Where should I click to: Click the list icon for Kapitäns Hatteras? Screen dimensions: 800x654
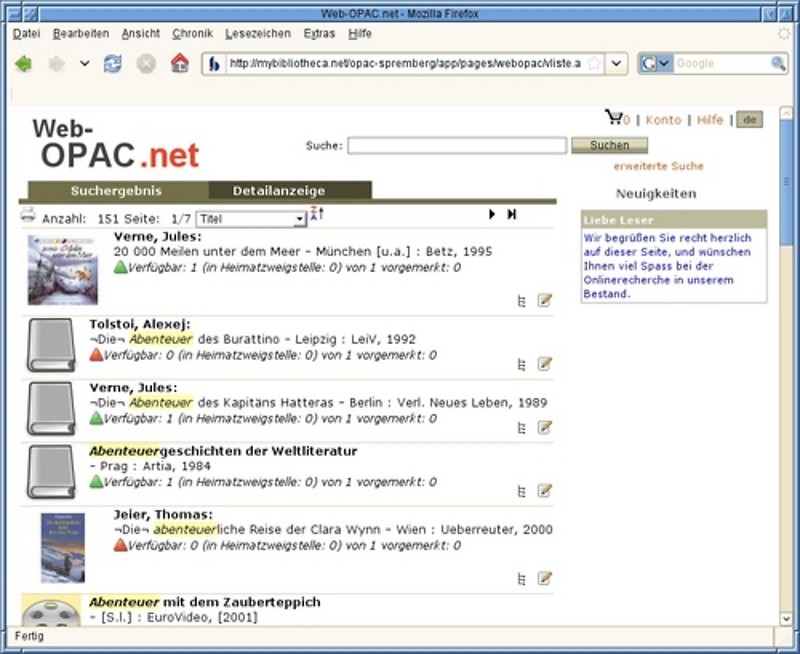521,428
